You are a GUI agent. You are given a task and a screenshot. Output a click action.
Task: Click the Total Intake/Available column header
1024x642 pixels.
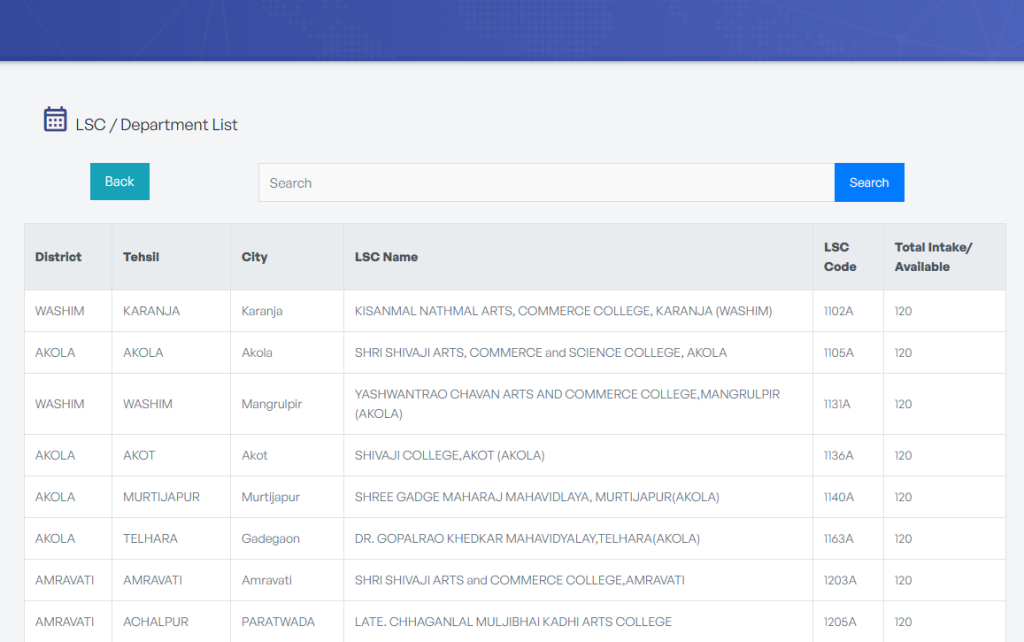point(933,257)
